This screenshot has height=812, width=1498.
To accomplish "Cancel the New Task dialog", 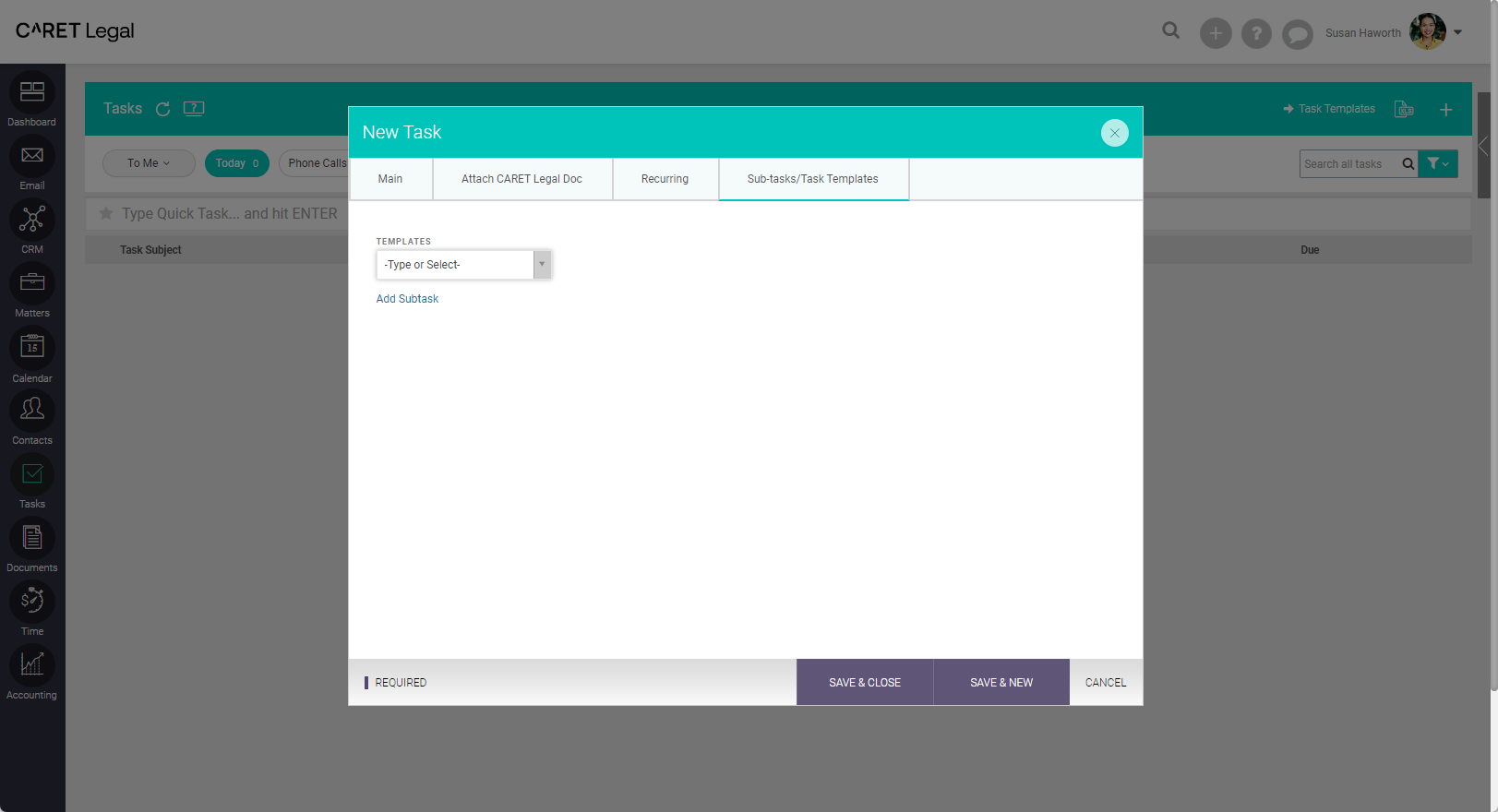I will click(1106, 683).
